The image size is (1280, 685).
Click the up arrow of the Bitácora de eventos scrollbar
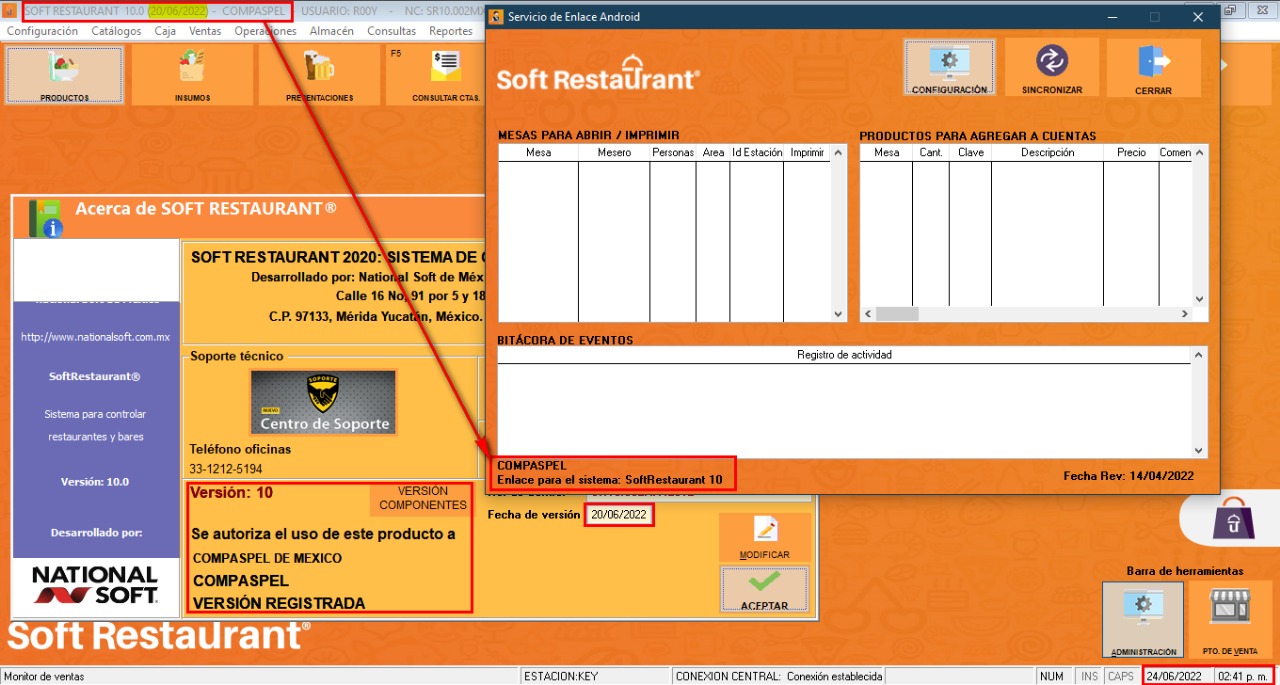coord(1199,355)
